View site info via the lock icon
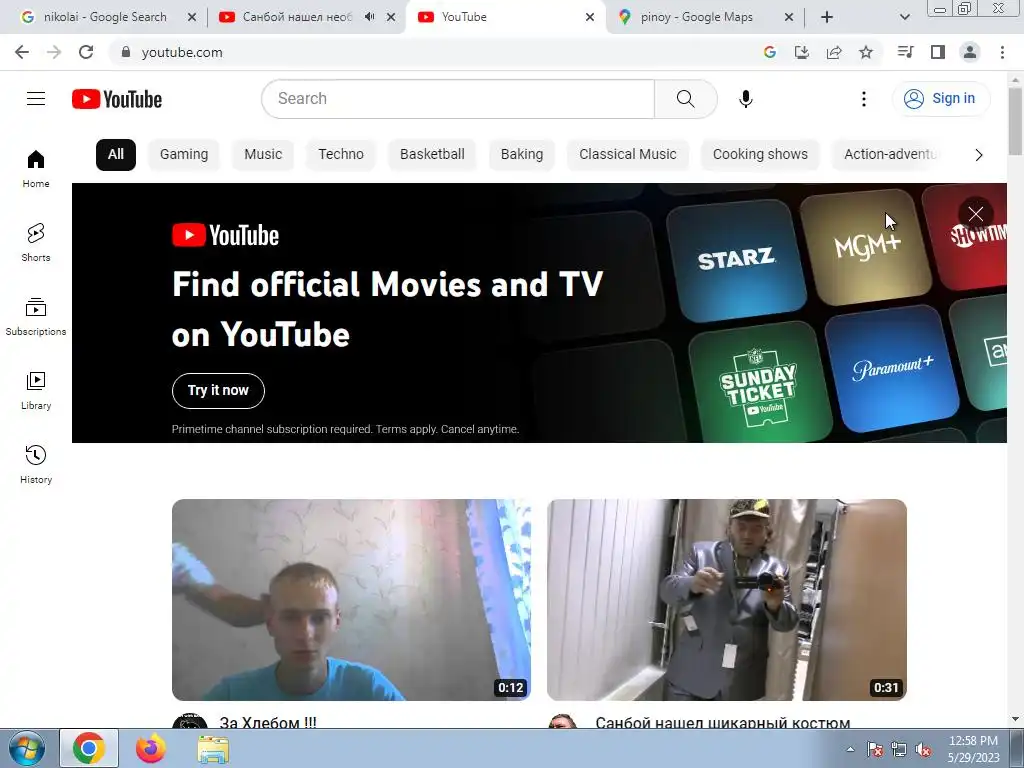 tap(126, 52)
